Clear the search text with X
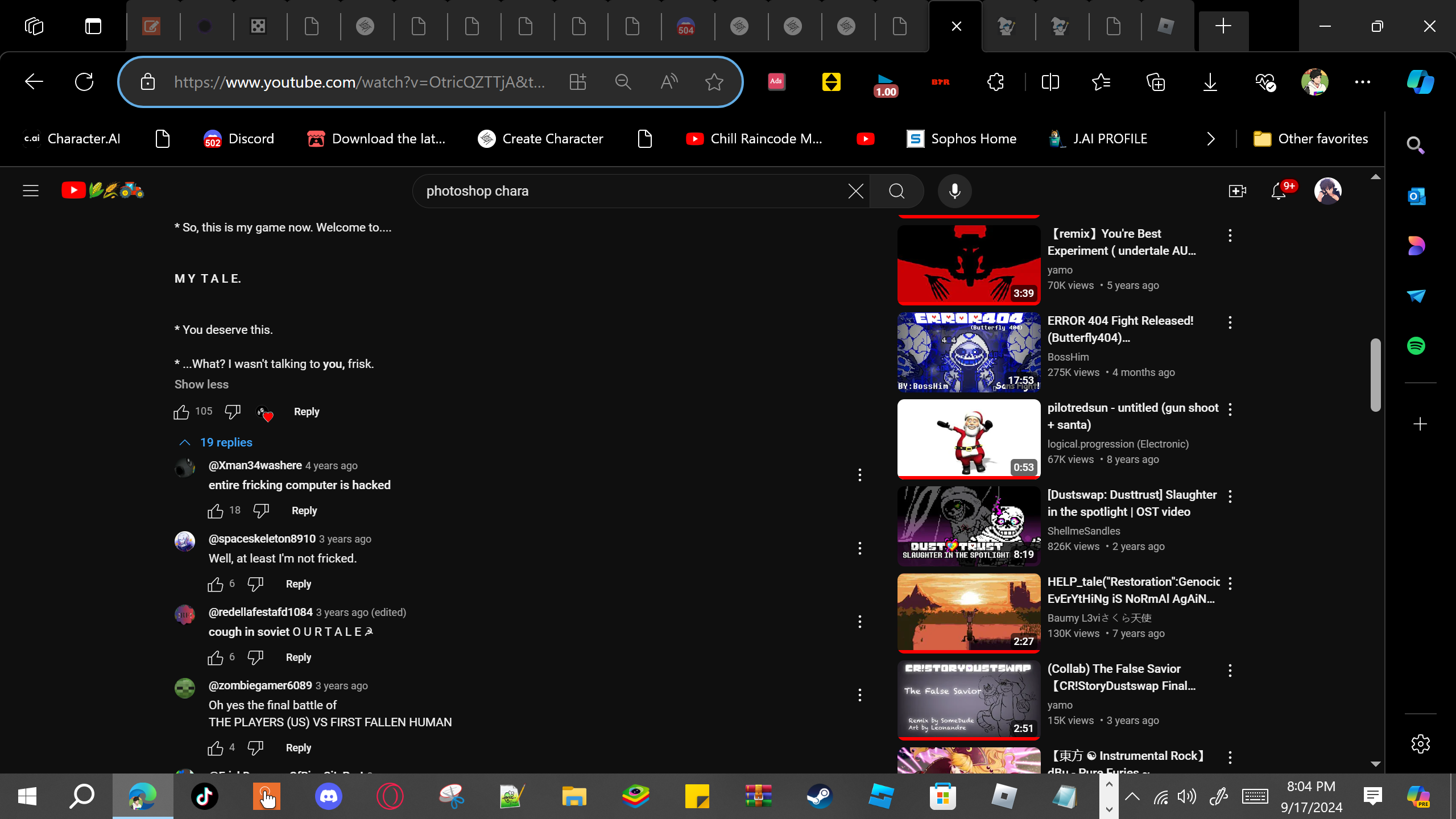 pyautogui.click(x=855, y=191)
